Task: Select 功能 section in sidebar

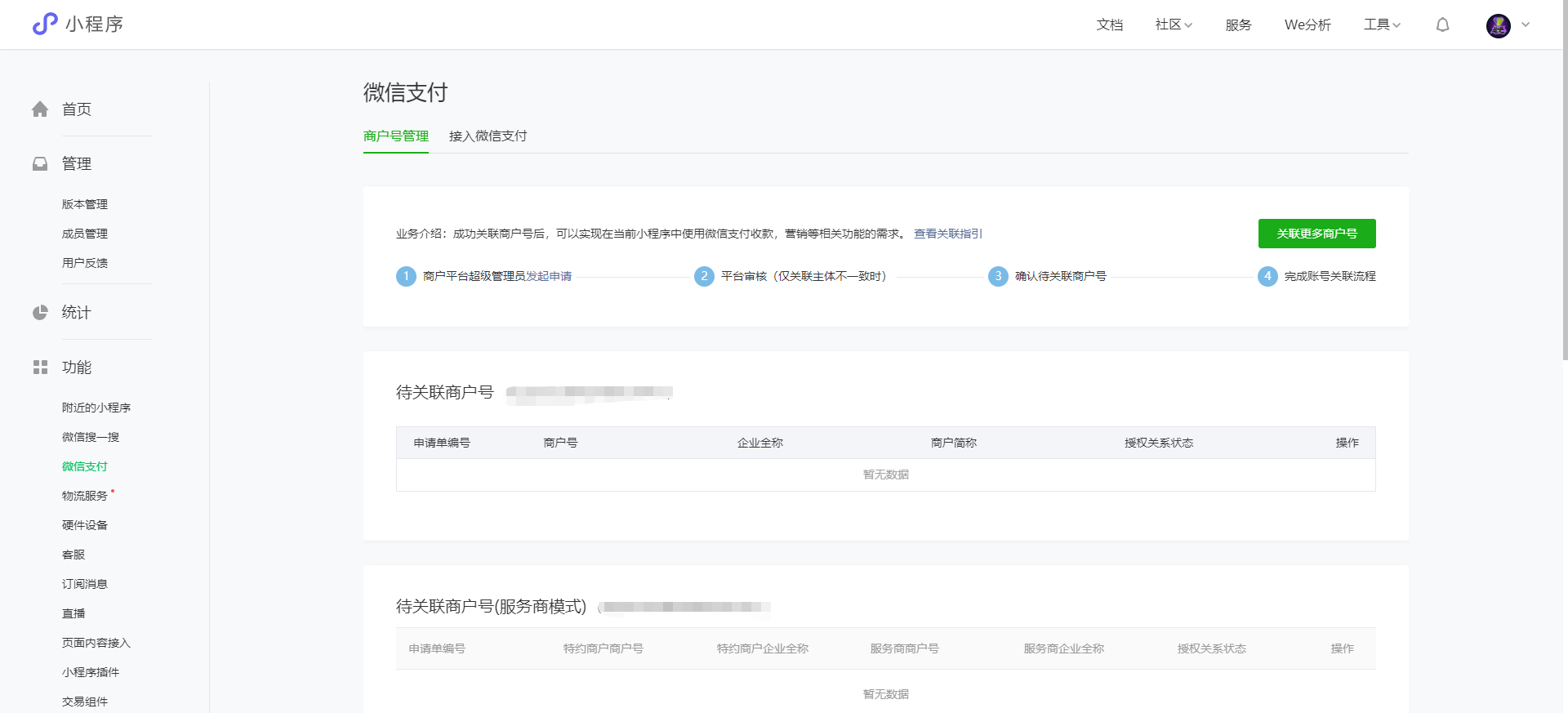Action: pyautogui.click(x=77, y=367)
